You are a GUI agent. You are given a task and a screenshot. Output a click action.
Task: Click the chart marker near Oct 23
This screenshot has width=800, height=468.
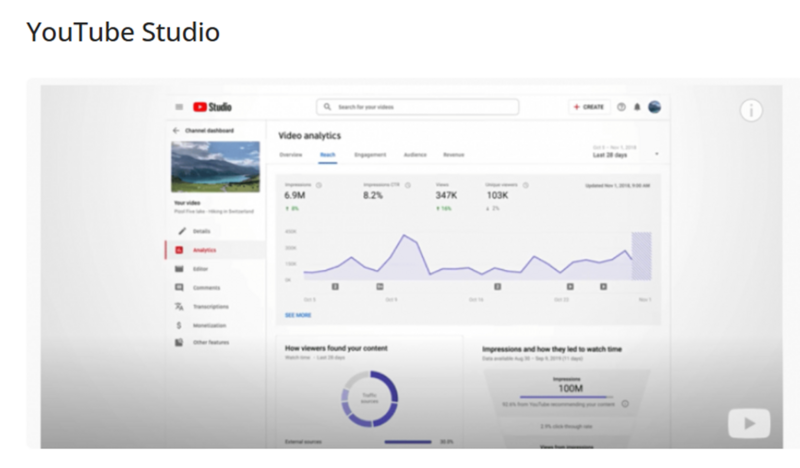[570, 287]
